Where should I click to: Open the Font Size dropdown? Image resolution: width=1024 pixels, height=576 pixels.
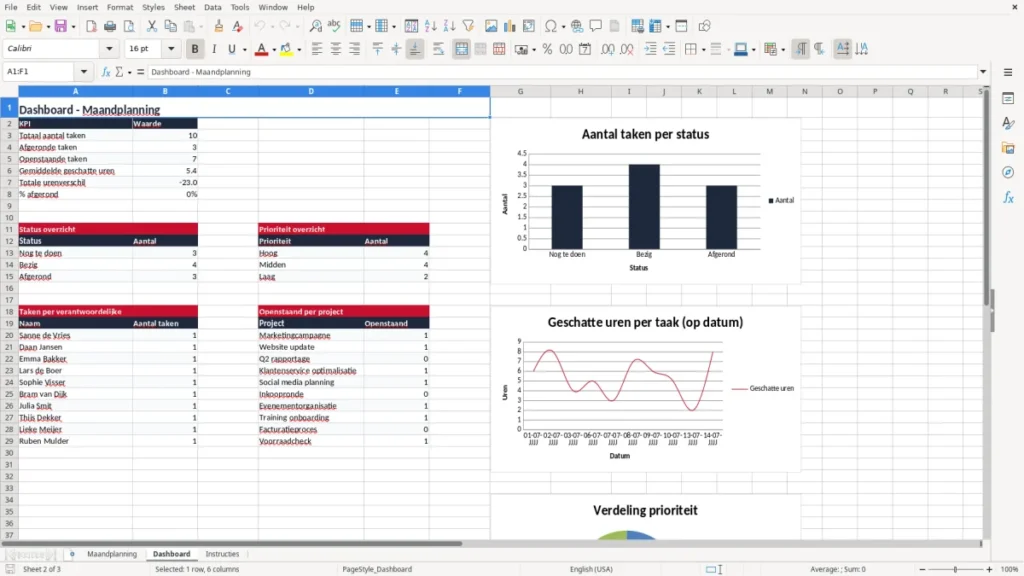pyautogui.click(x=171, y=48)
